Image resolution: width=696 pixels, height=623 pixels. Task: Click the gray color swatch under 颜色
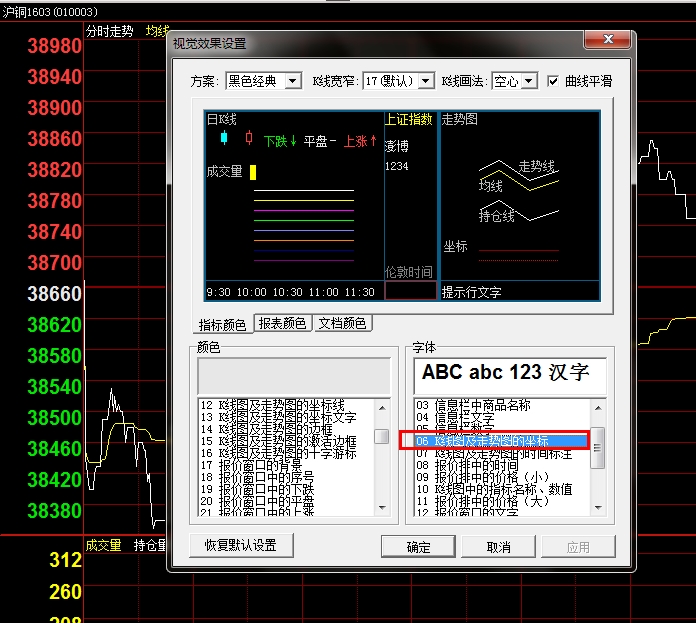[x=294, y=376]
